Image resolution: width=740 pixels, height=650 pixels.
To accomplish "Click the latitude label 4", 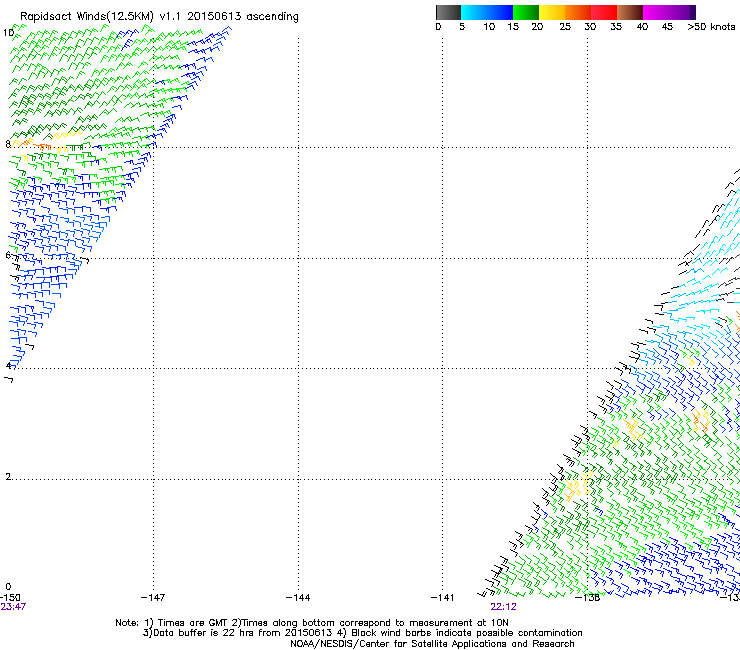I will click(8, 366).
